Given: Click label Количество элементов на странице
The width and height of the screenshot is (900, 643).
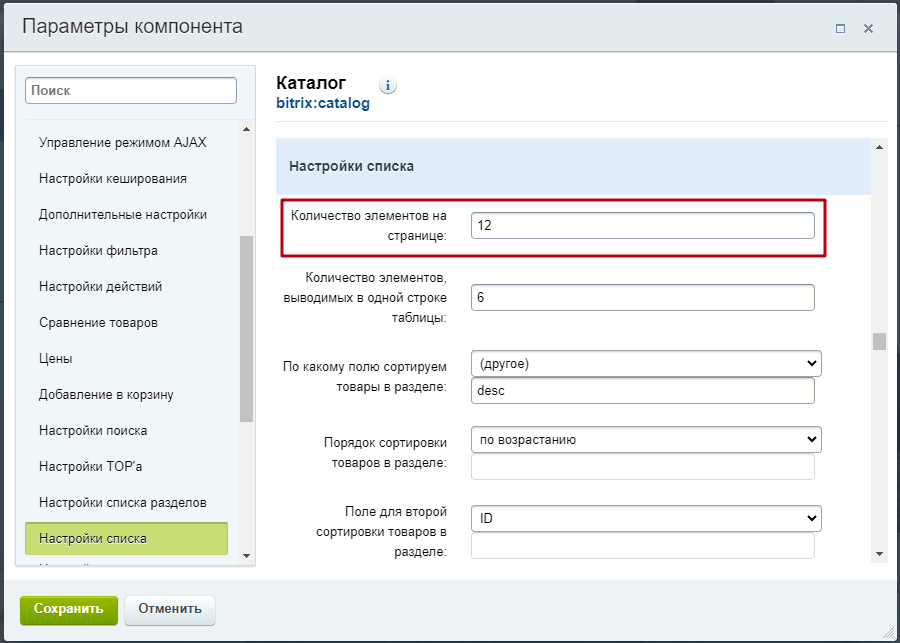Looking at the screenshot, I should point(369,226).
